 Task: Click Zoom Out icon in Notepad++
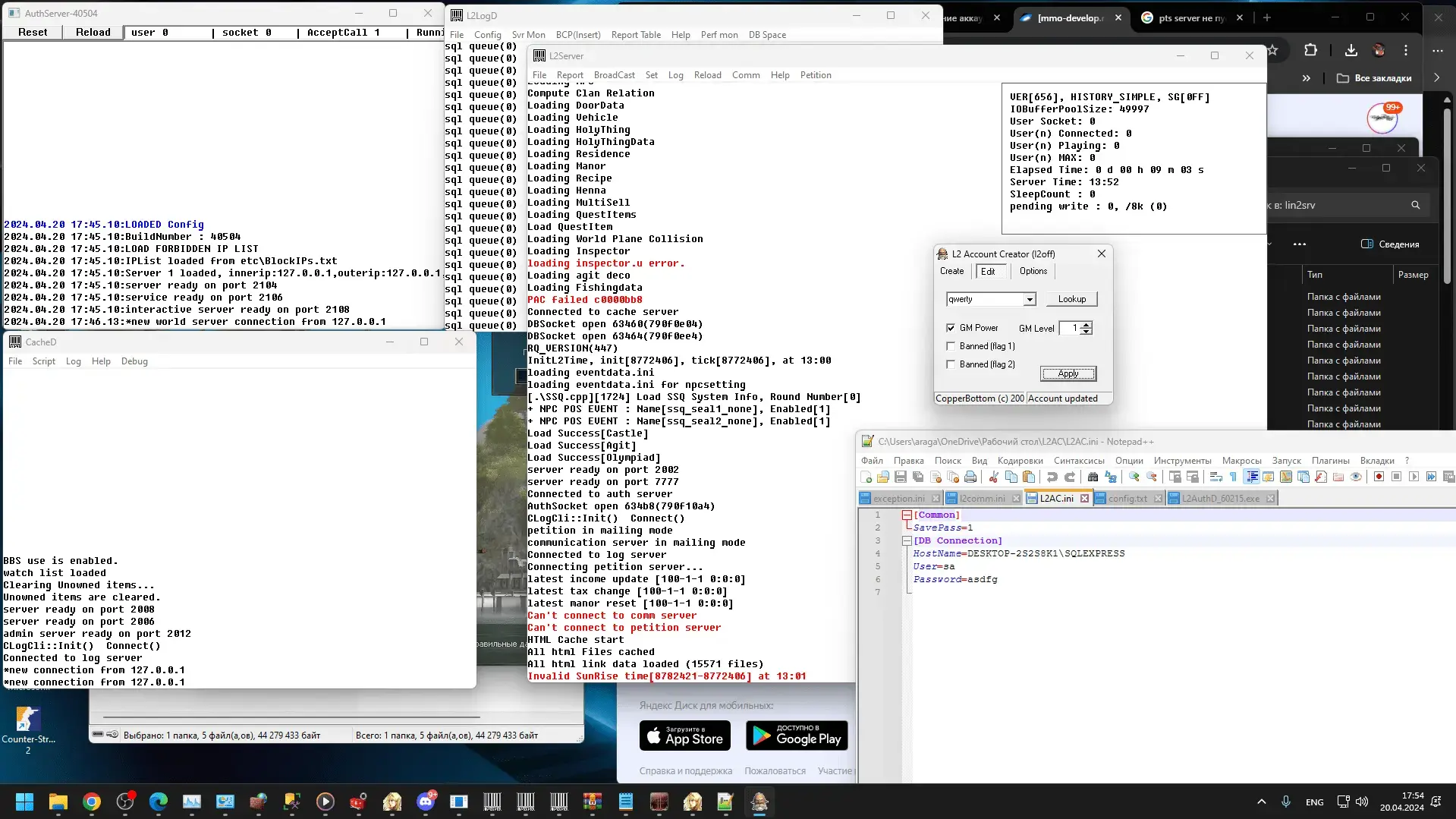tap(1152, 477)
